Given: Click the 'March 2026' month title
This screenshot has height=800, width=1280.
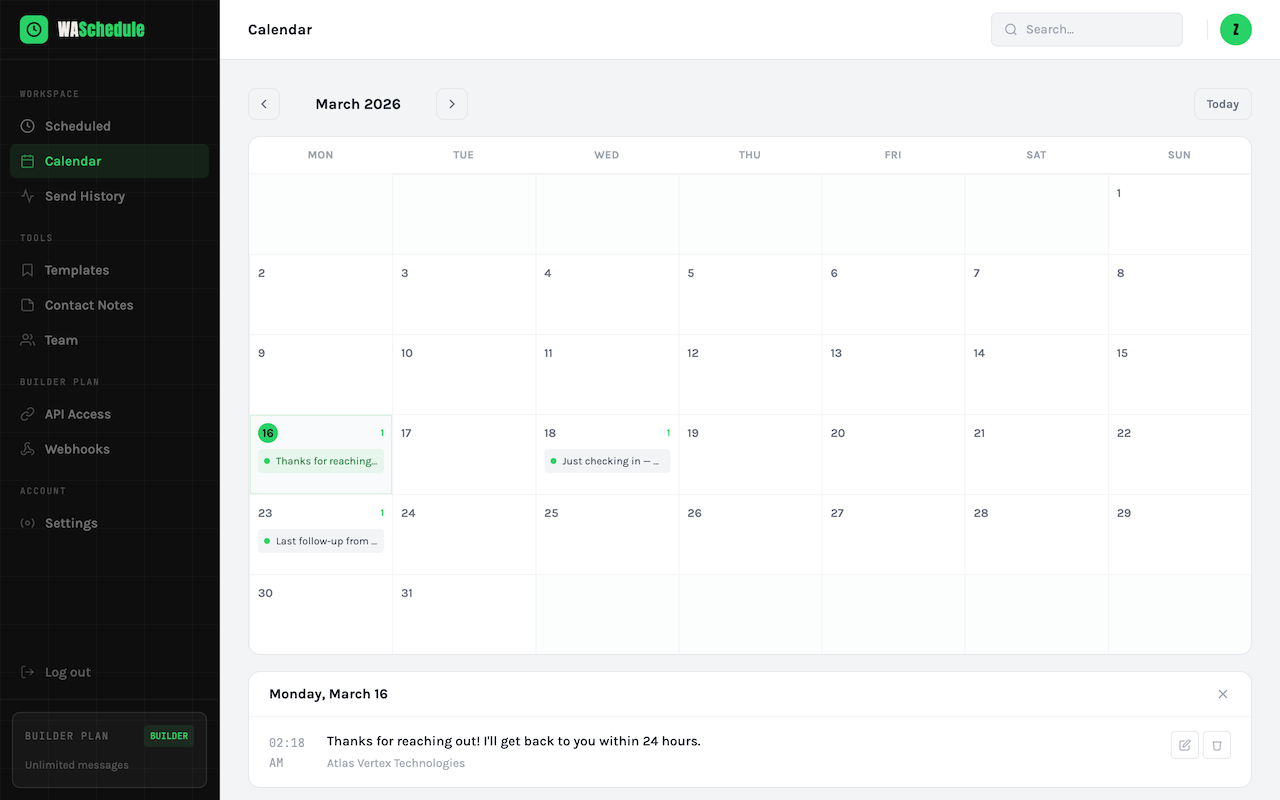Looking at the screenshot, I should click(358, 104).
